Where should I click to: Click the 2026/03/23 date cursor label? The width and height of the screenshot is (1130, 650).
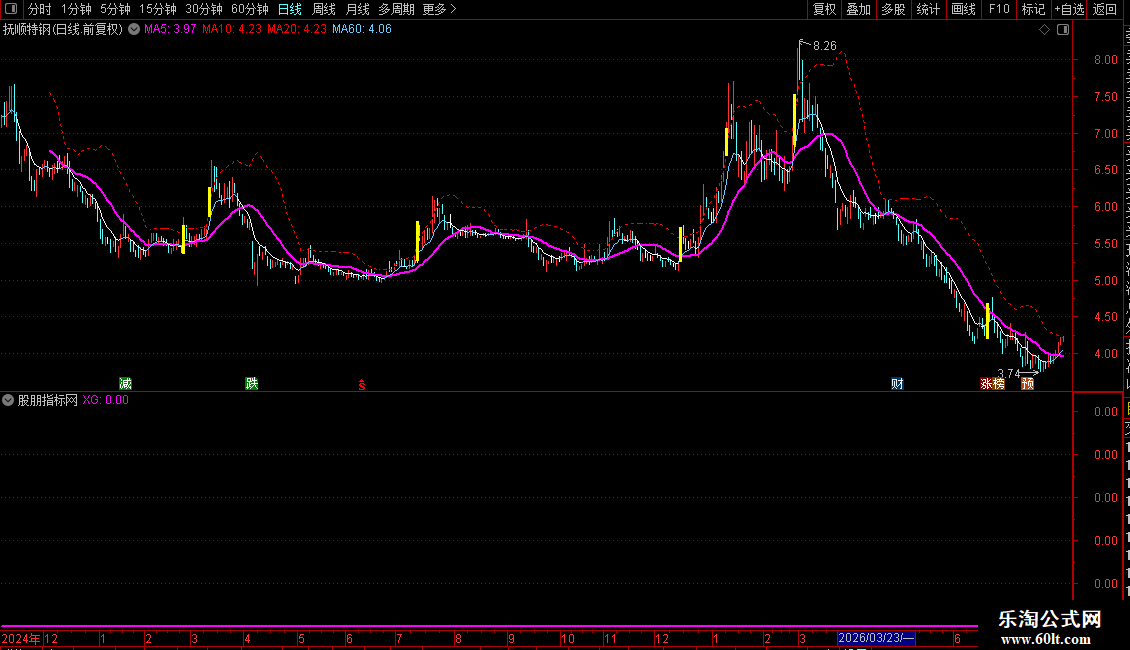click(x=876, y=638)
